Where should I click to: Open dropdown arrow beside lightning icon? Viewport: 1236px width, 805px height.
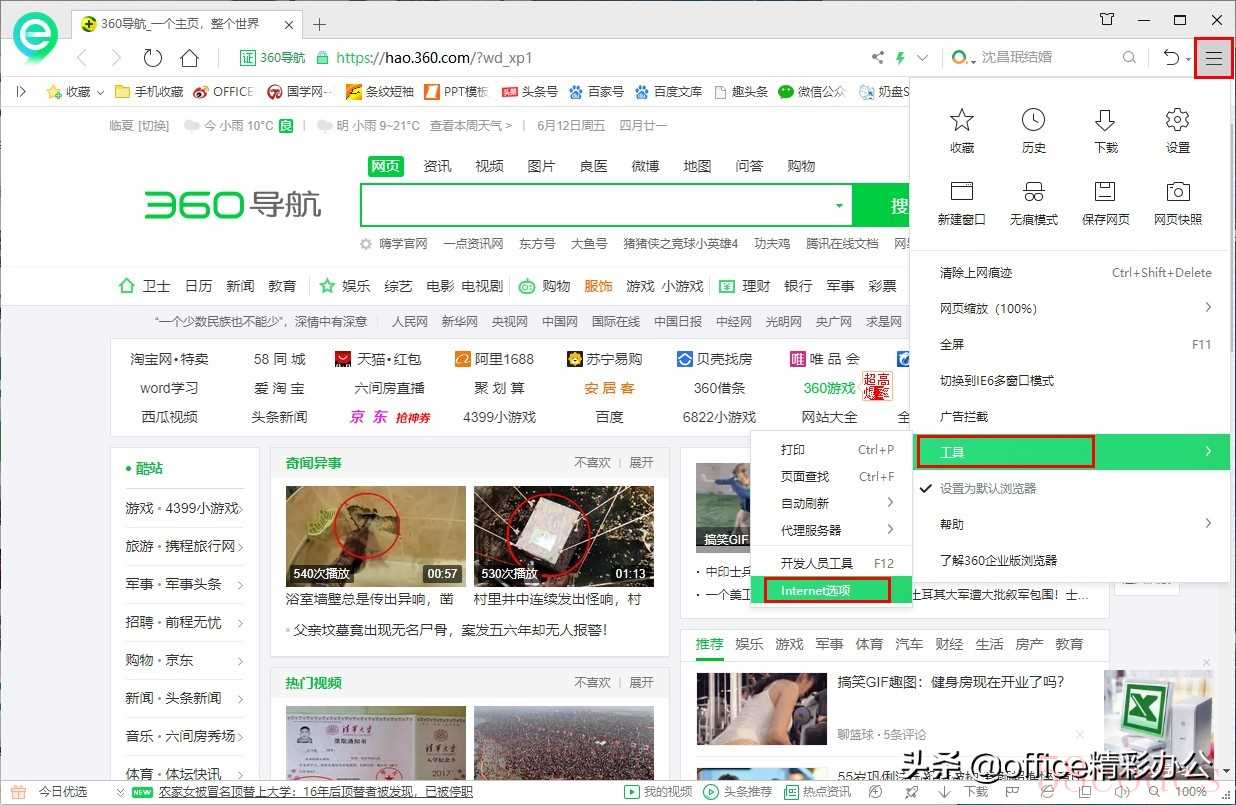(x=922, y=58)
